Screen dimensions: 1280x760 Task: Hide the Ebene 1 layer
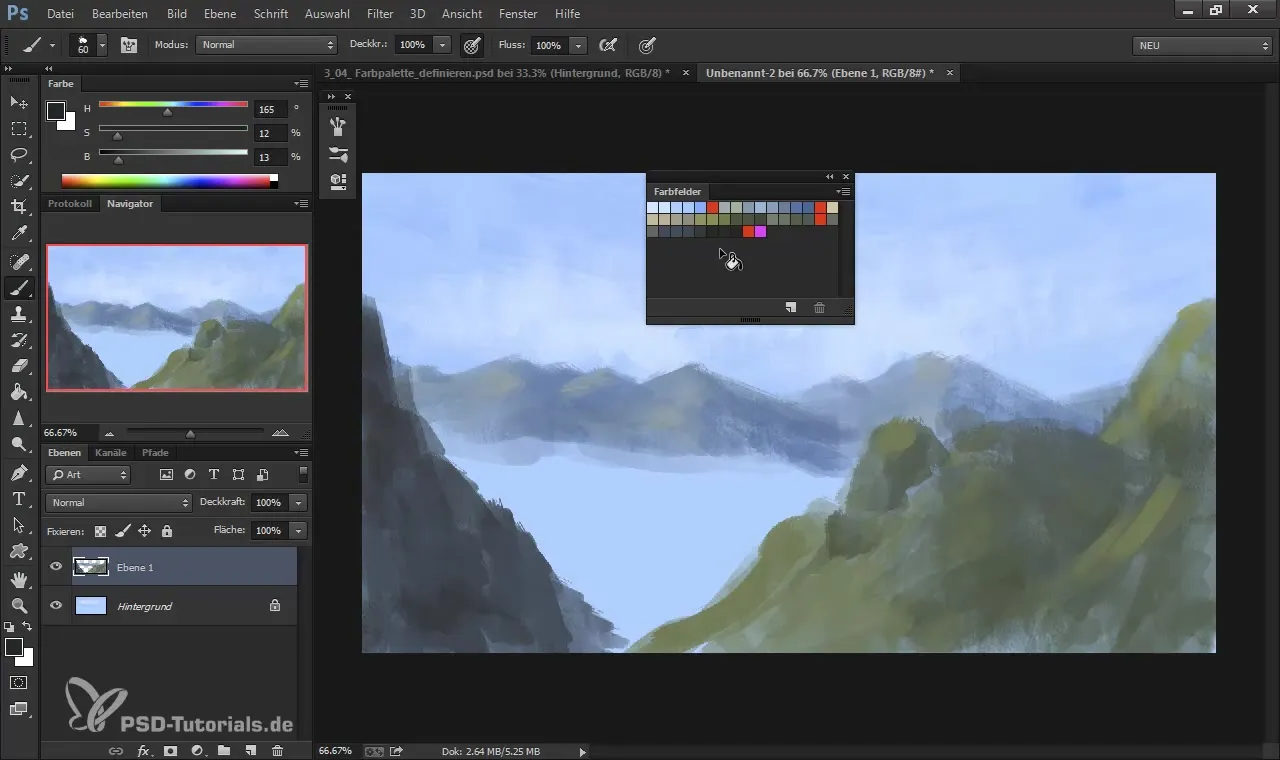(56, 567)
